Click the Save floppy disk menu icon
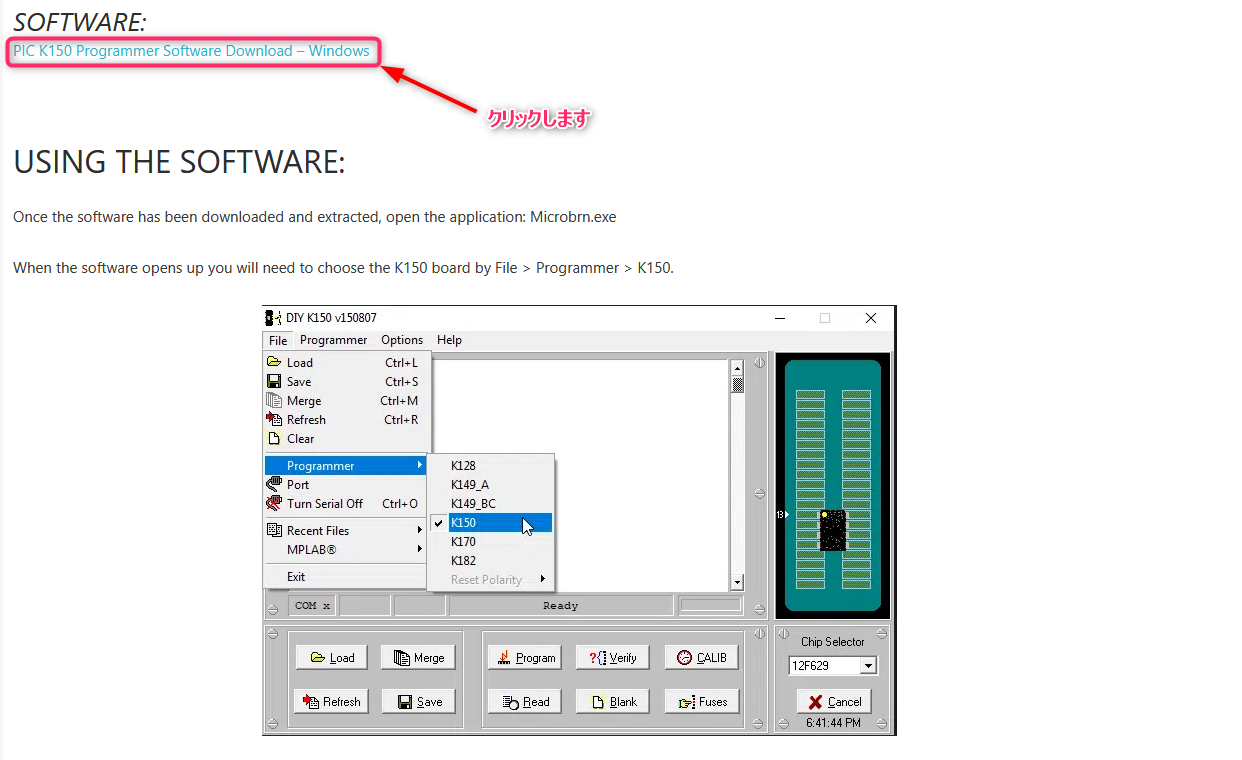 tap(274, 381)
